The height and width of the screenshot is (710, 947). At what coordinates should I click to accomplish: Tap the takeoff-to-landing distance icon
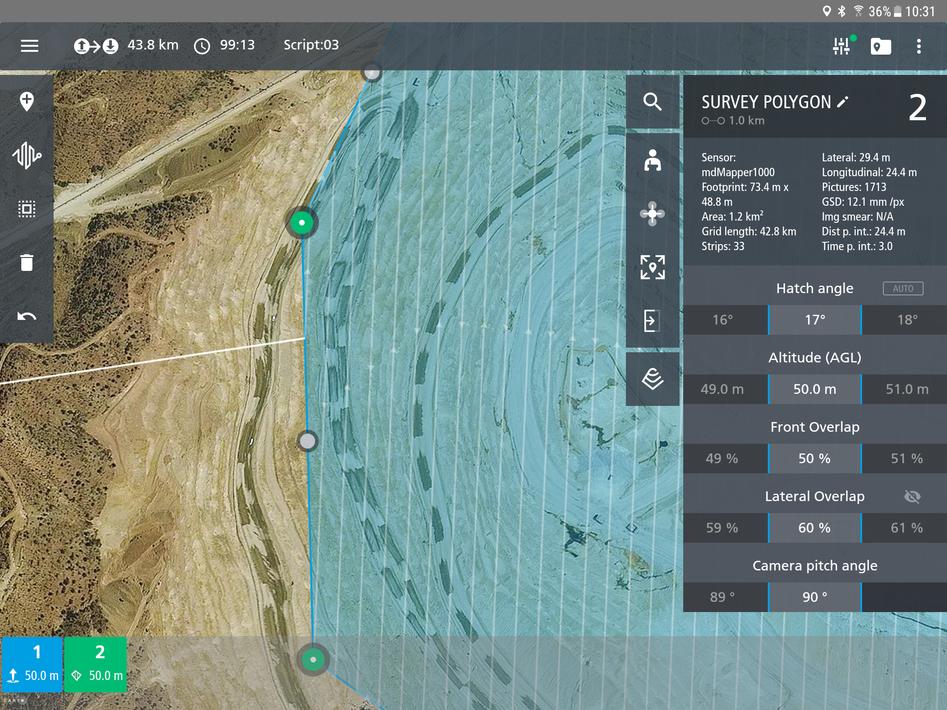96,46
